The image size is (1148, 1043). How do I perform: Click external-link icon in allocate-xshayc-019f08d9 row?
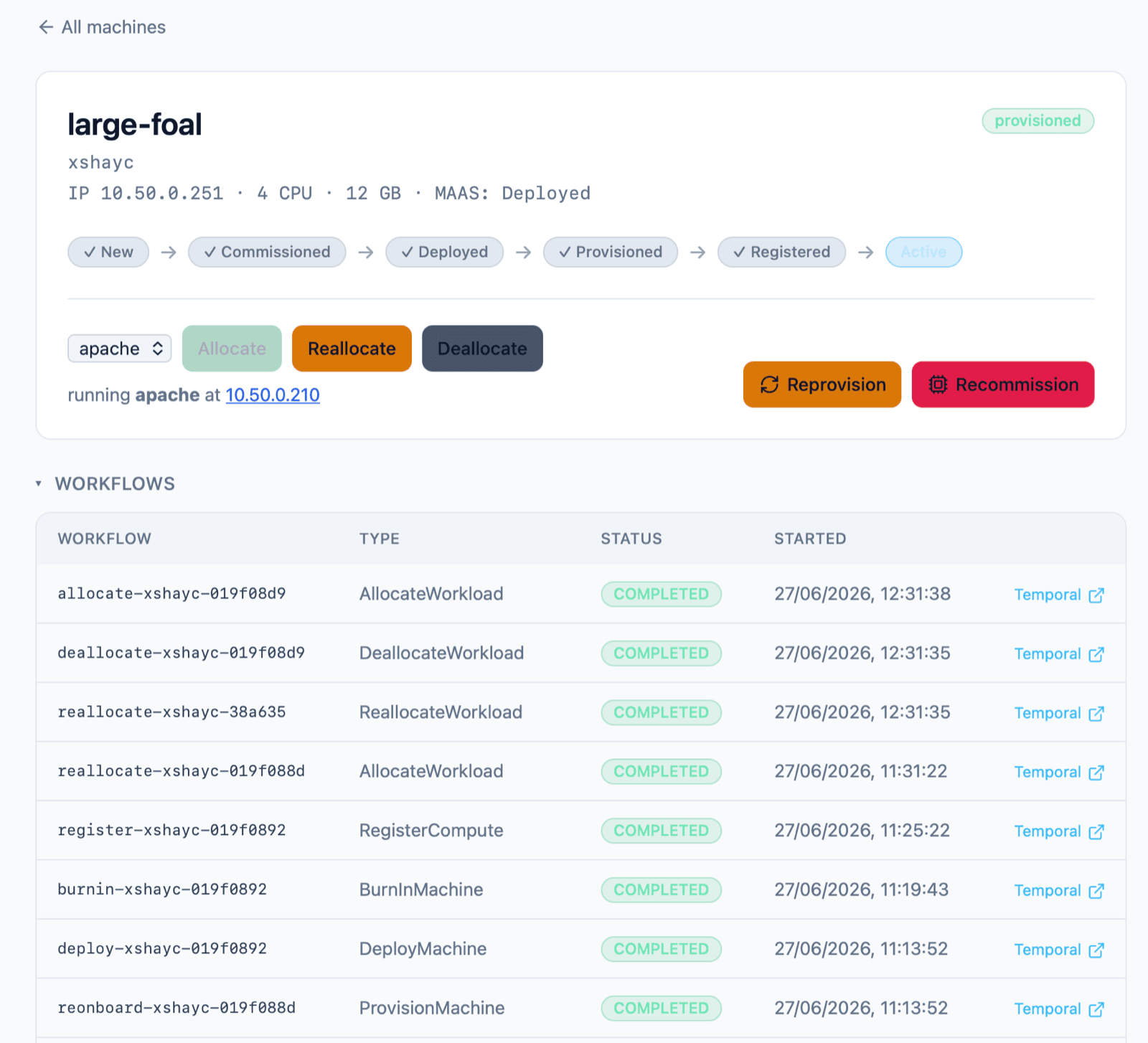(x=1096, y=595)
